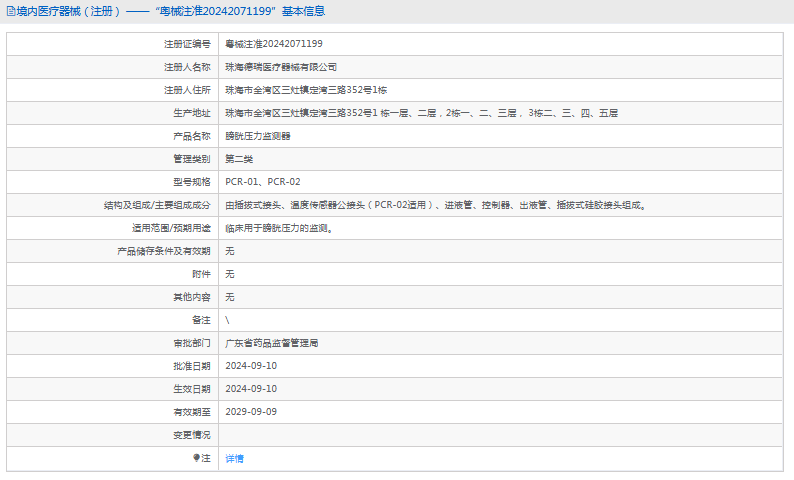The height and width of the screenshot is (480, 794).
Task: Click the 有效期至 value 2029-09-09
Action: pos(251,412)
